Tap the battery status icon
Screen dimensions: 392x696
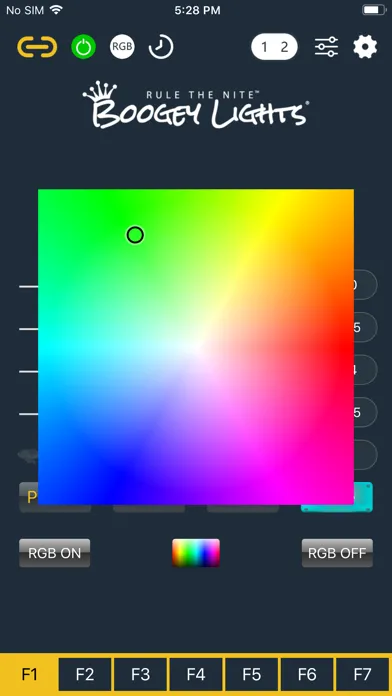(374, 10)
